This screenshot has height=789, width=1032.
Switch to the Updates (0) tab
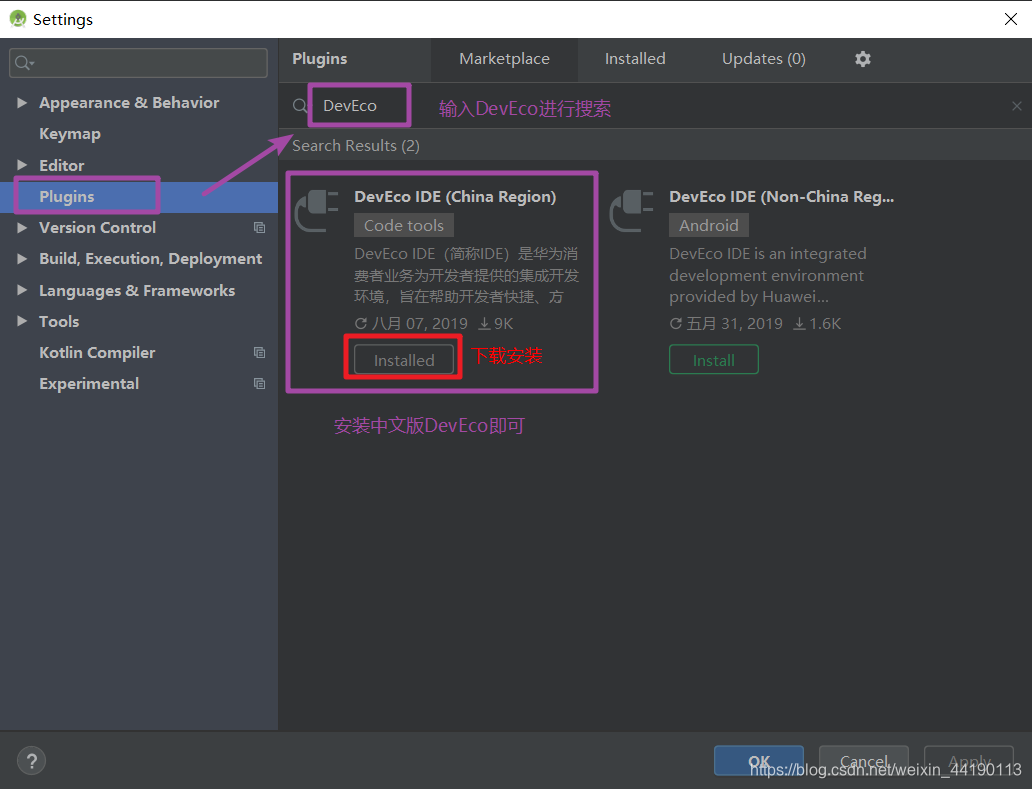[x=763, y=59]
